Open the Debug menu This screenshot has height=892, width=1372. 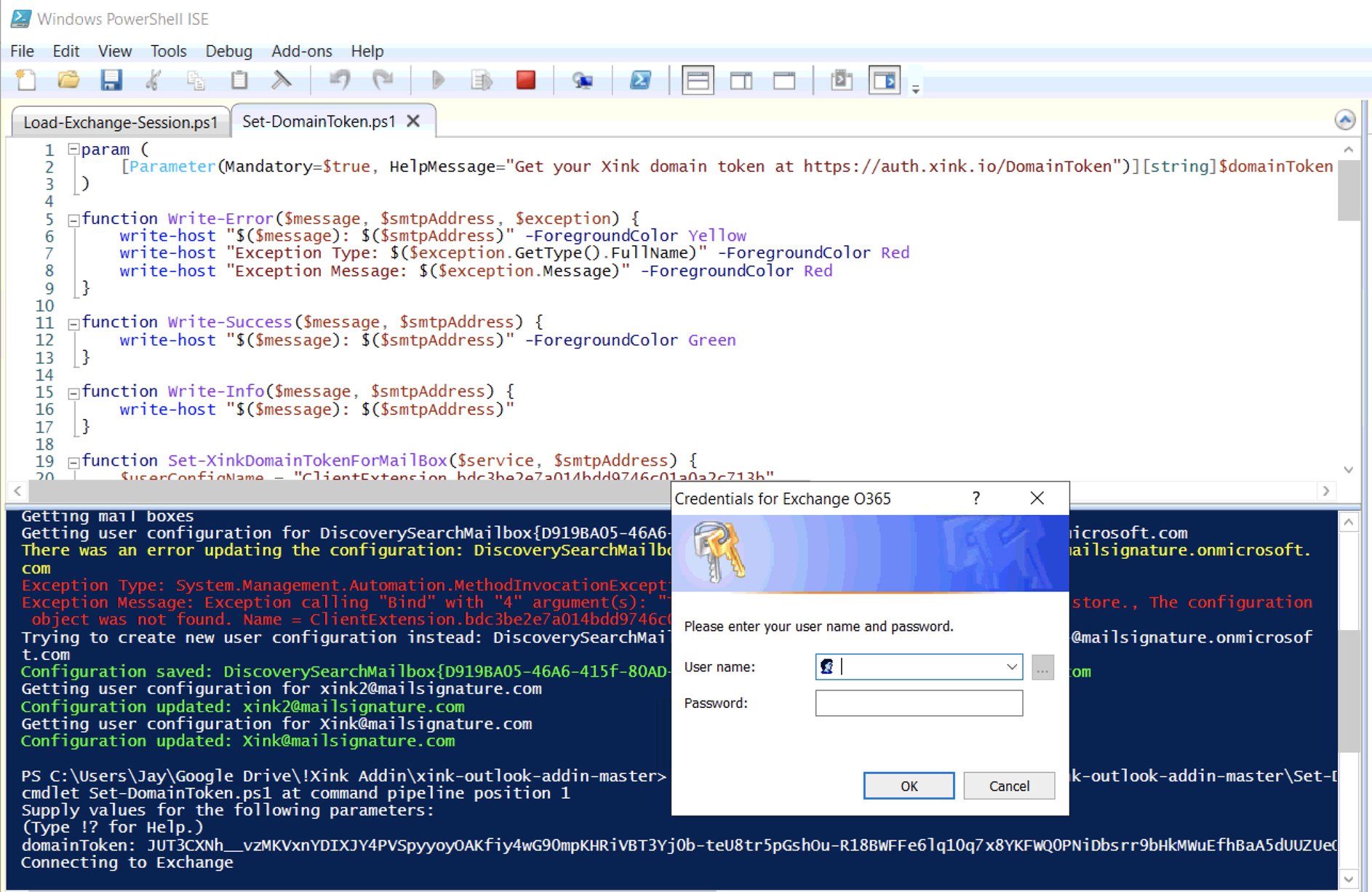pos(228,51)
